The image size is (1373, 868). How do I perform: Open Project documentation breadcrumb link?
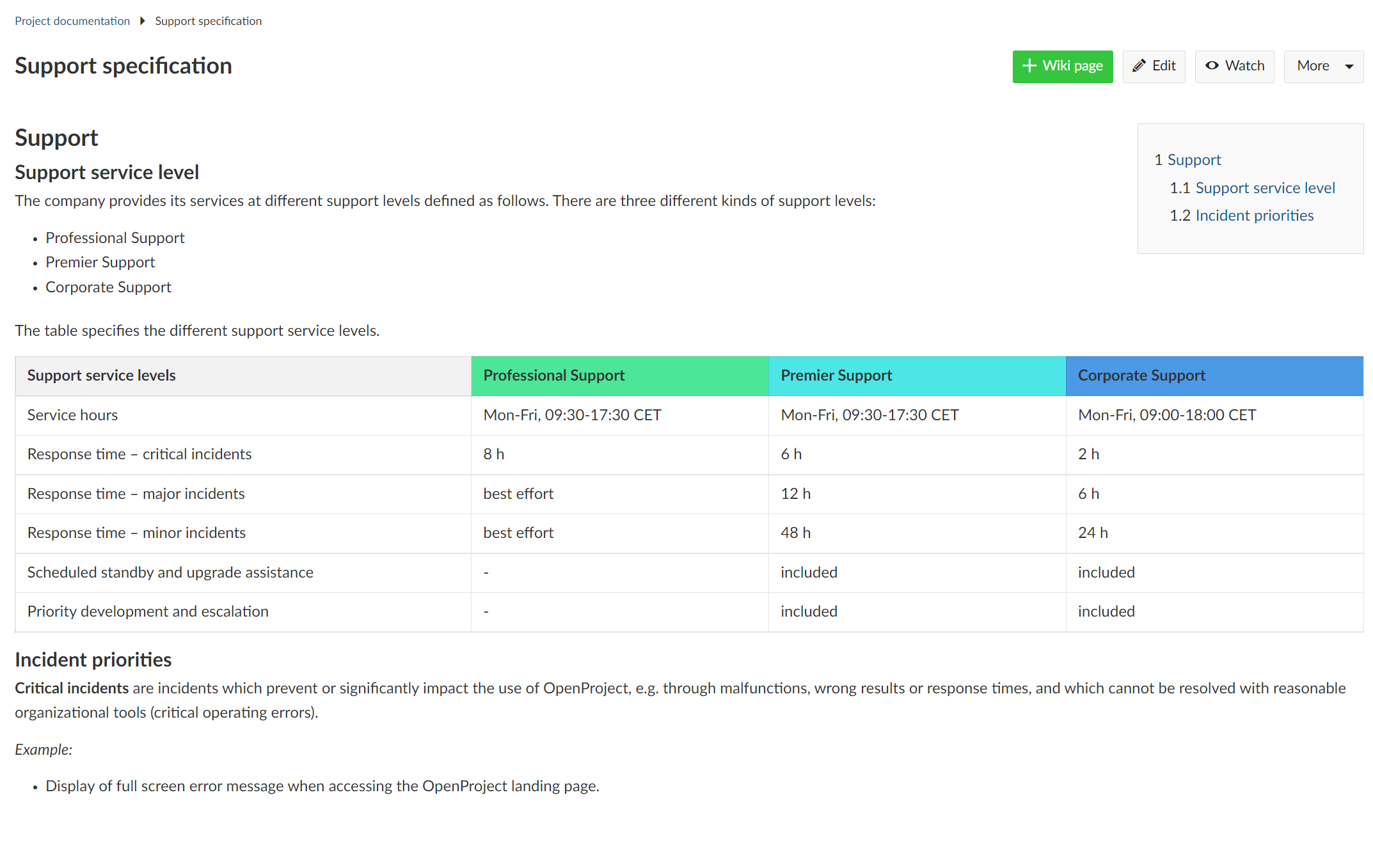pos(72,21)
